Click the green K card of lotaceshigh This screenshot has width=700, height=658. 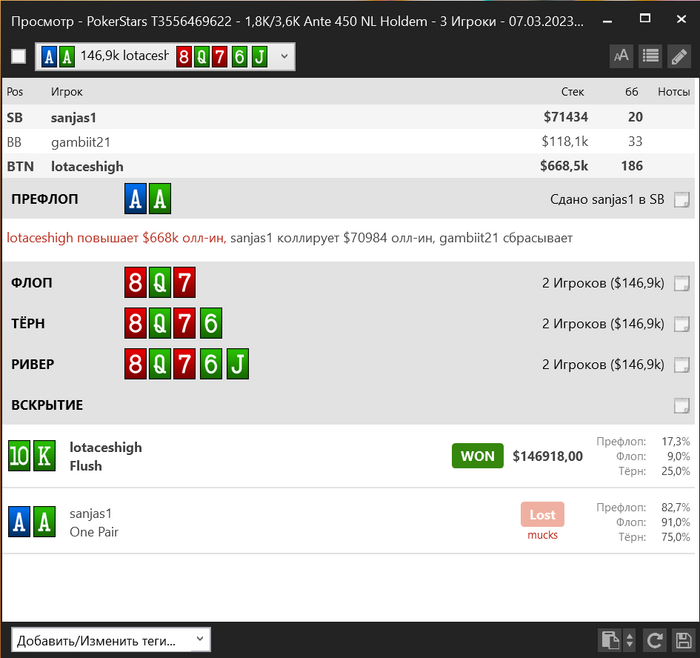44,456
